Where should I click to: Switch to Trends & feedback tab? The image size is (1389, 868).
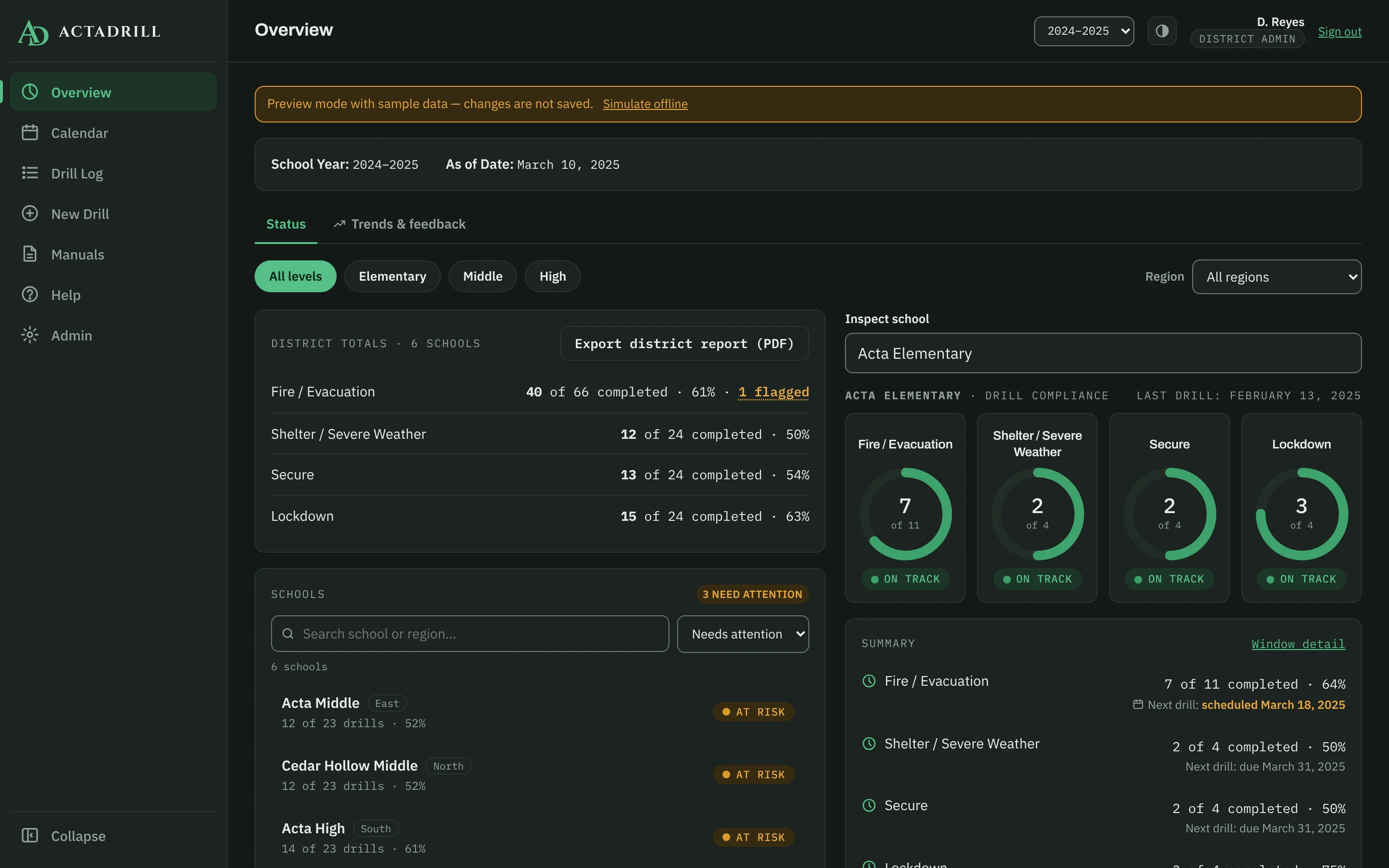399,224
